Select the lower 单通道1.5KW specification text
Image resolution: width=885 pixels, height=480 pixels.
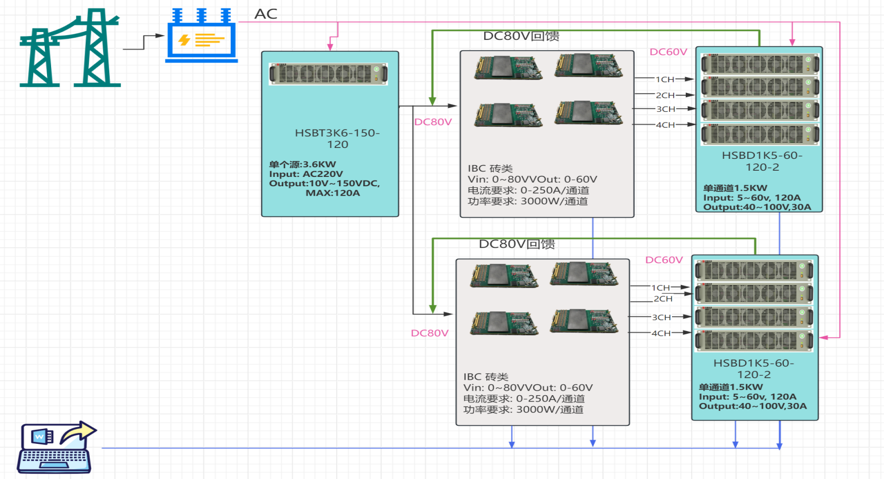pos(732,387)
